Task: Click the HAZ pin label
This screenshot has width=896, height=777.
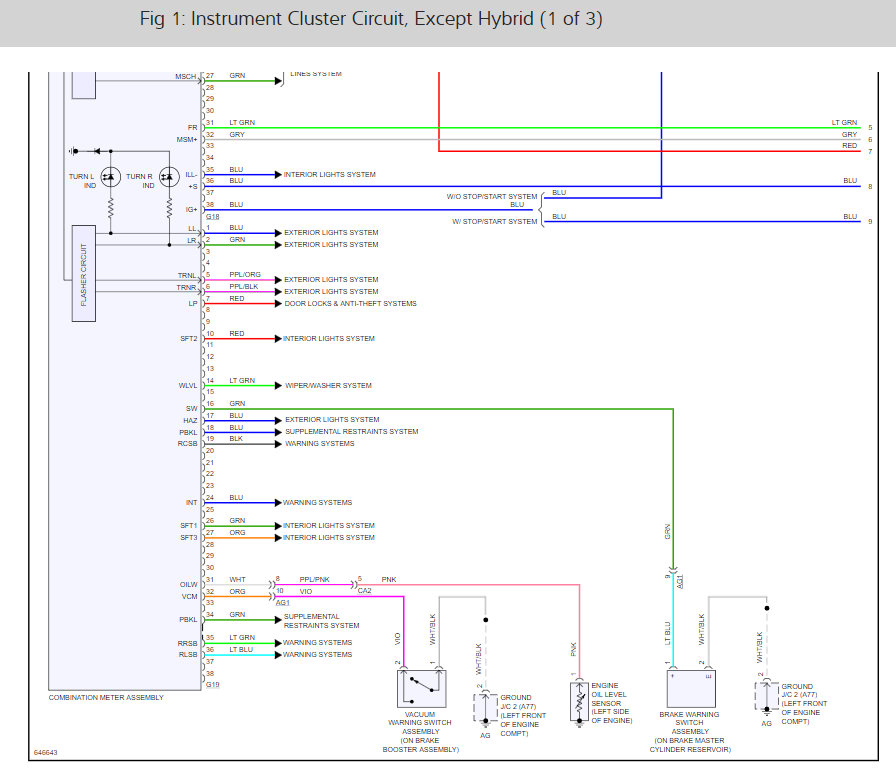Action: tap(190, 421)
